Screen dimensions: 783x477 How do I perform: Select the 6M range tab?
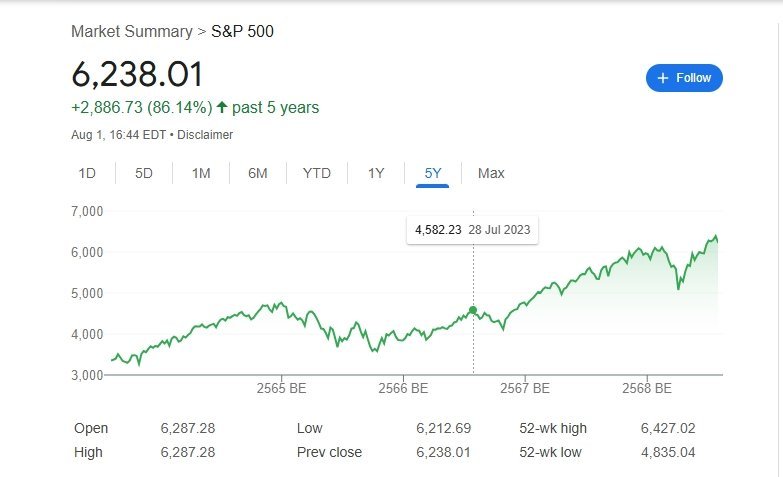258,173
